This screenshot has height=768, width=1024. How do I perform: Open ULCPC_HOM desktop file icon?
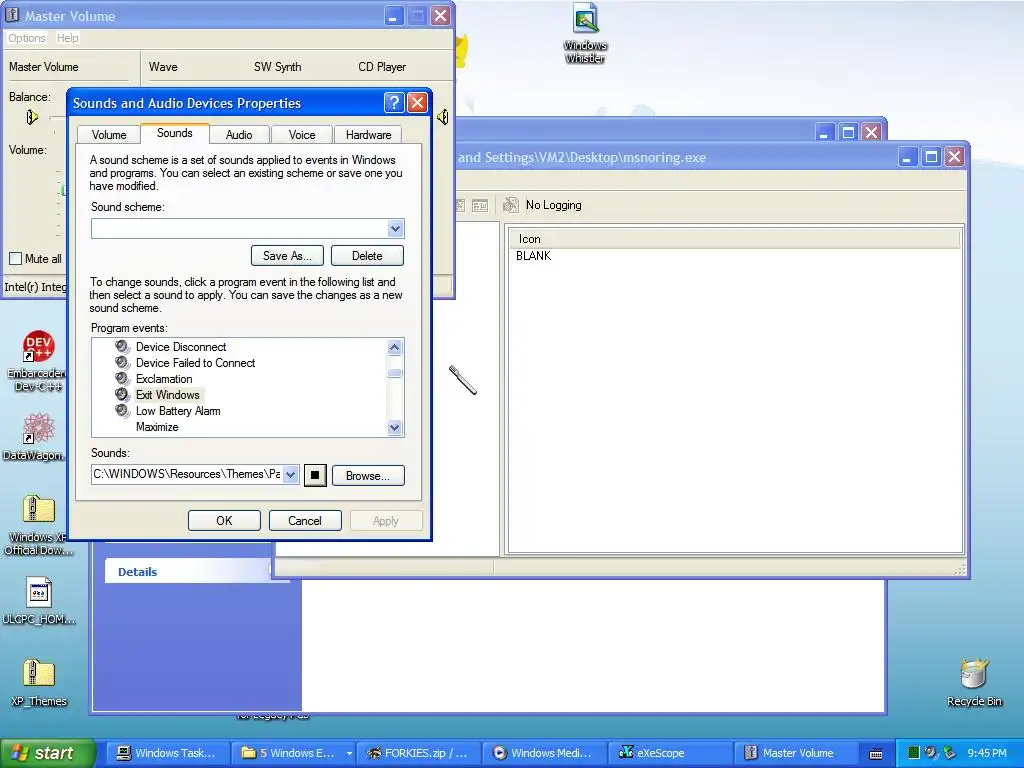point(38,601)
